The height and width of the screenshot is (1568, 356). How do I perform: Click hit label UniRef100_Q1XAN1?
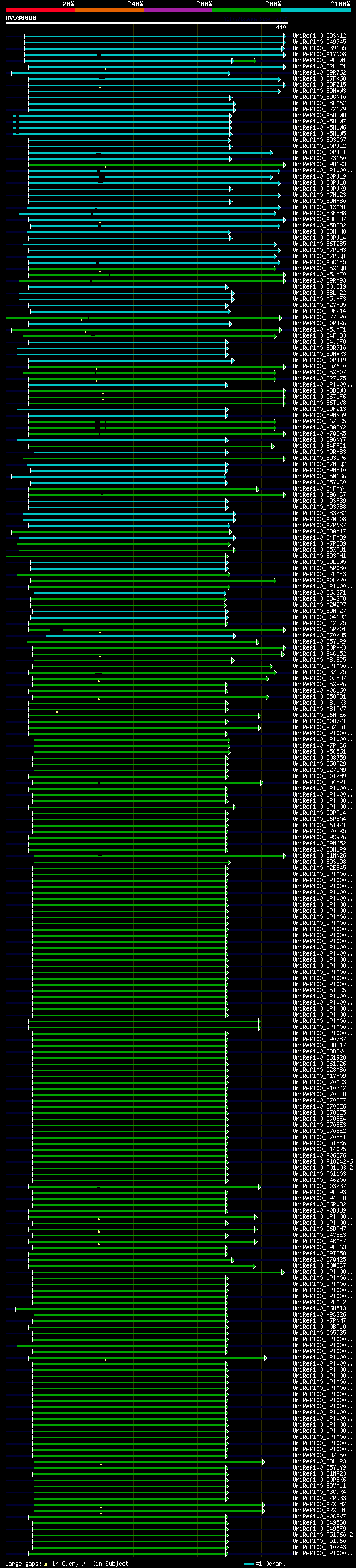(319, 207)
